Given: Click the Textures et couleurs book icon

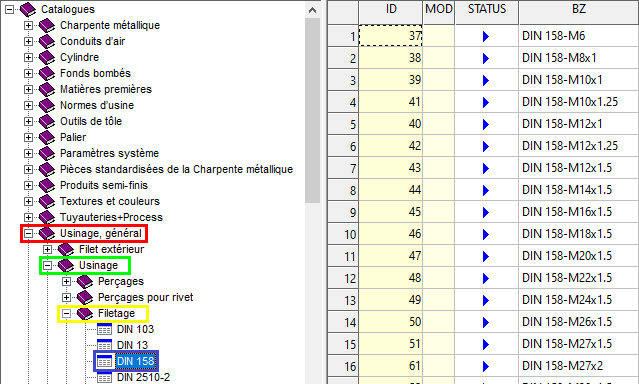Looking at the screenshot, I should [x=47, y=201].
